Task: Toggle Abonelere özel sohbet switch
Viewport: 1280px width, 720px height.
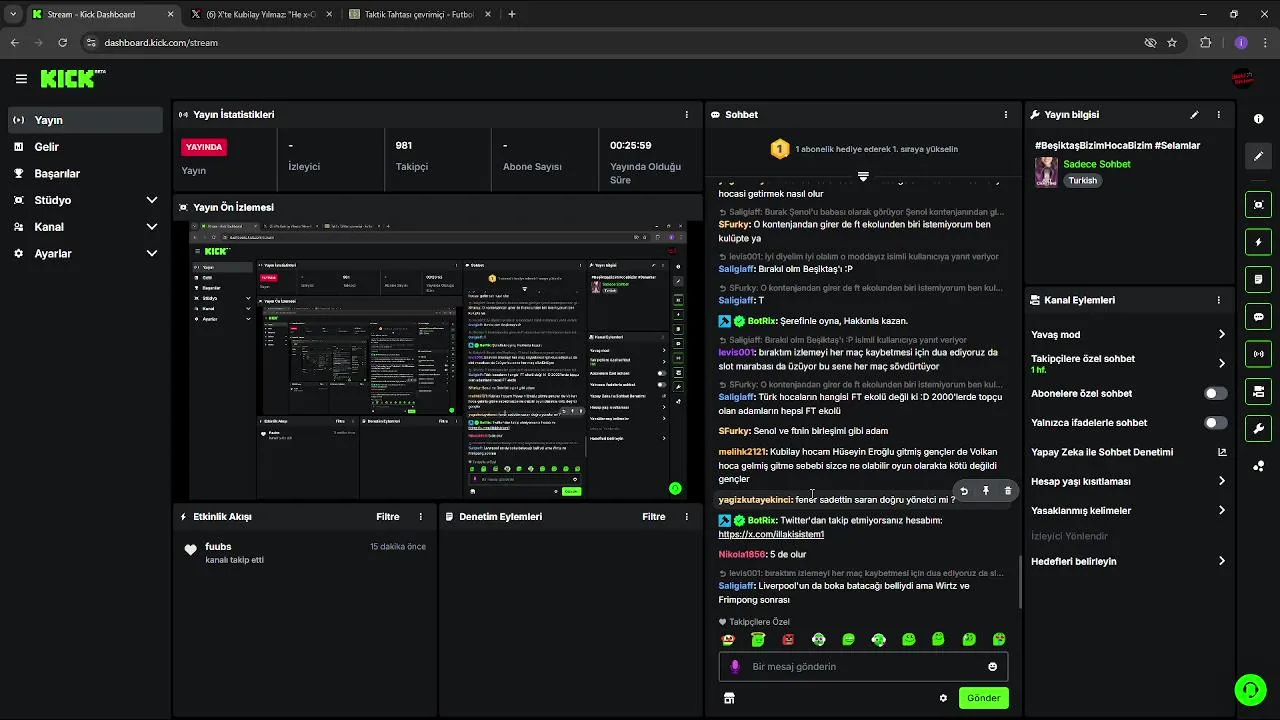Action: [x=1215, y=394]
